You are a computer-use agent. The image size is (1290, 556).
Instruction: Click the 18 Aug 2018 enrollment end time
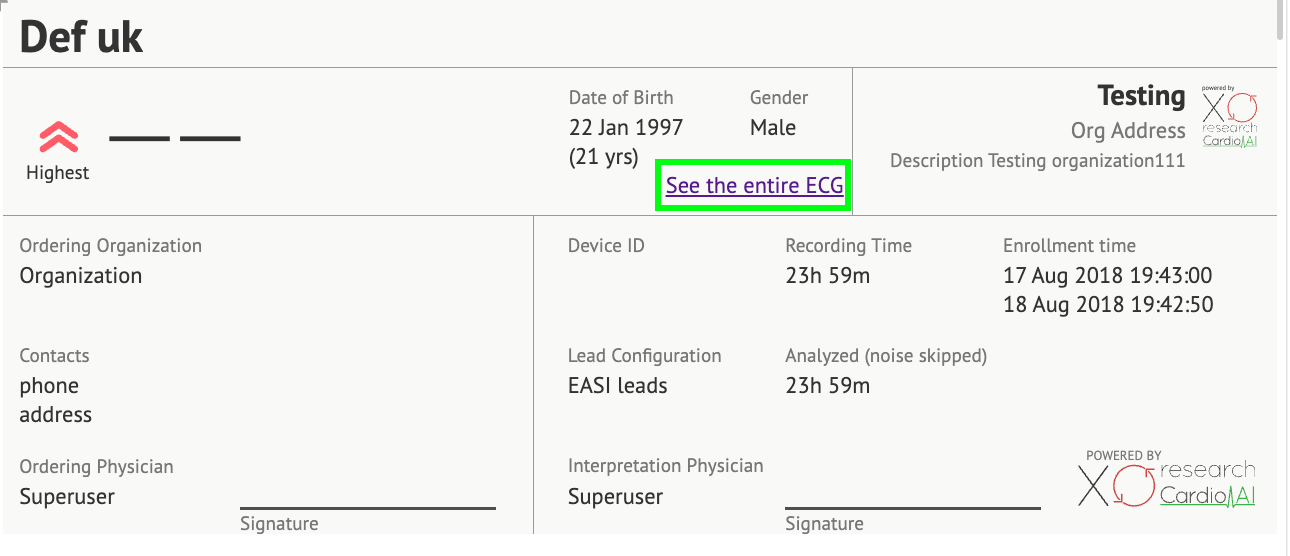(x=1107, y=305)
